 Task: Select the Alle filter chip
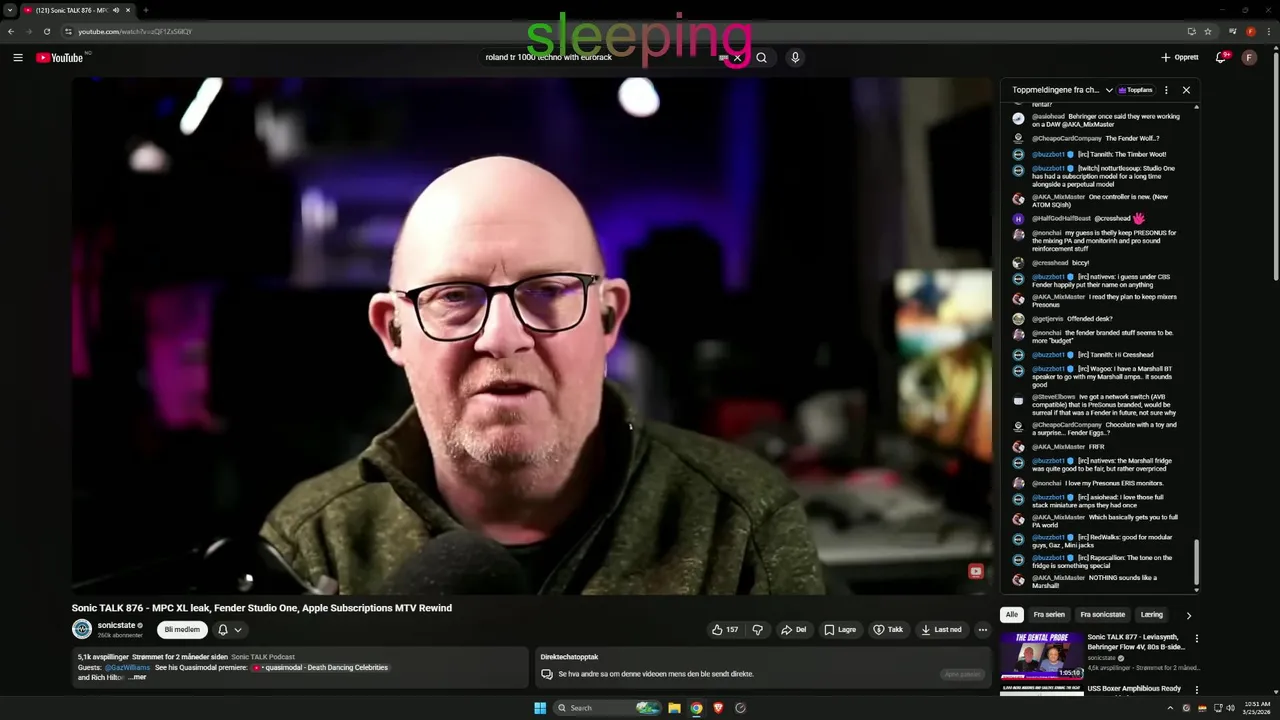(1011, 614)
